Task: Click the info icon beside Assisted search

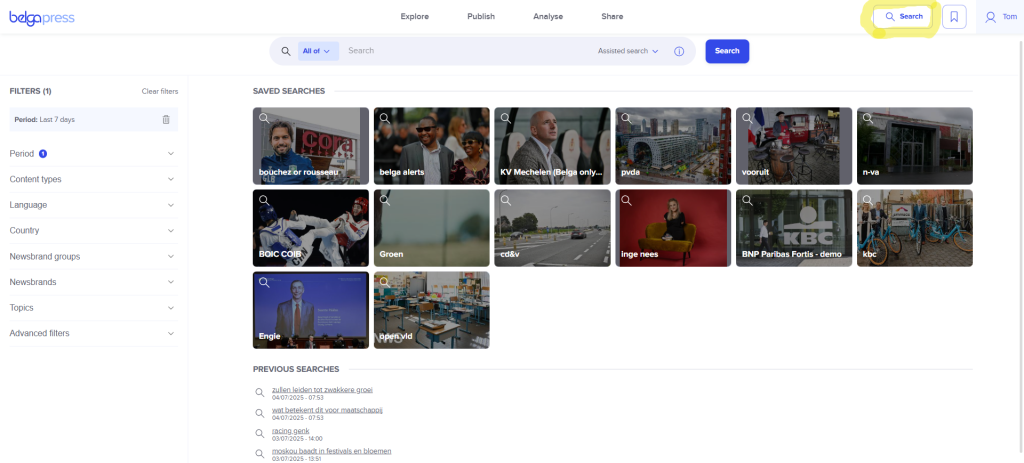Action: tap(679, 51)
